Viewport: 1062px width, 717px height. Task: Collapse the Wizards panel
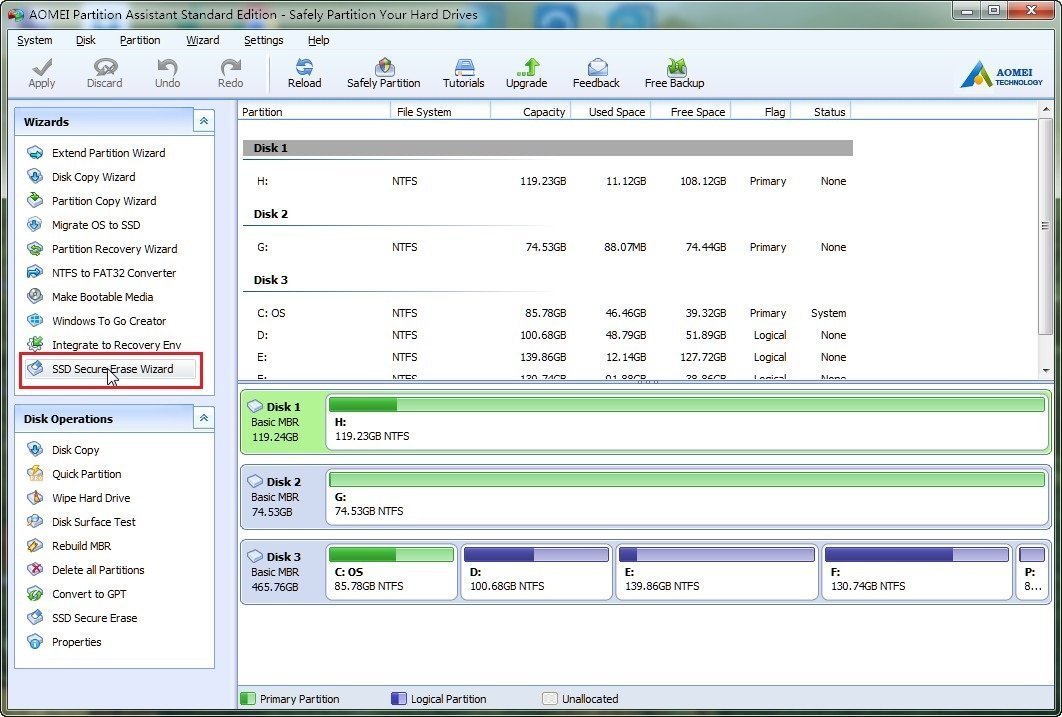click(x=203, y=121)
